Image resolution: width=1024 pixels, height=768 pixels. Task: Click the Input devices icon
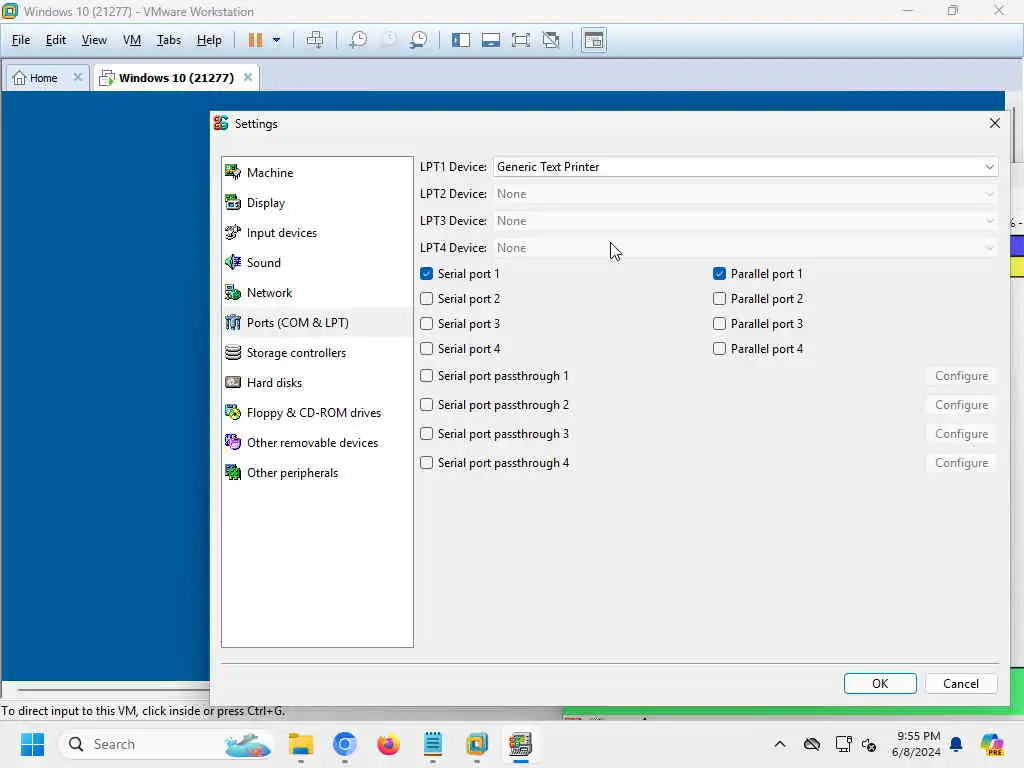[232, 232]
